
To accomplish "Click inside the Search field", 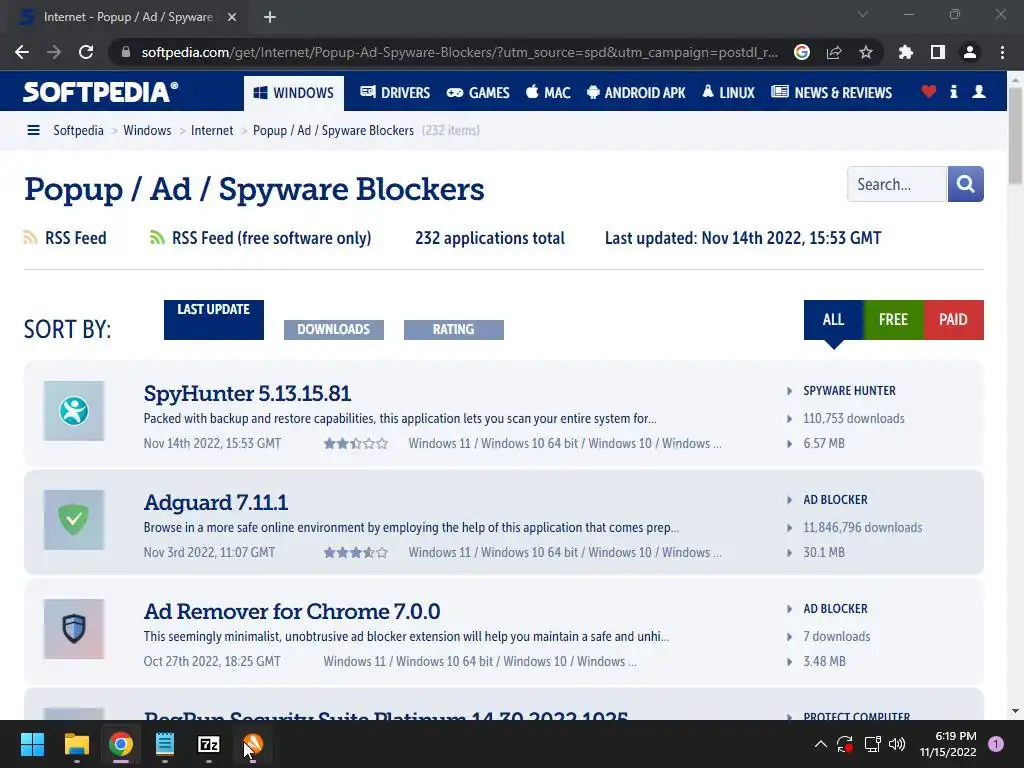I will click(x=897, y=184).
